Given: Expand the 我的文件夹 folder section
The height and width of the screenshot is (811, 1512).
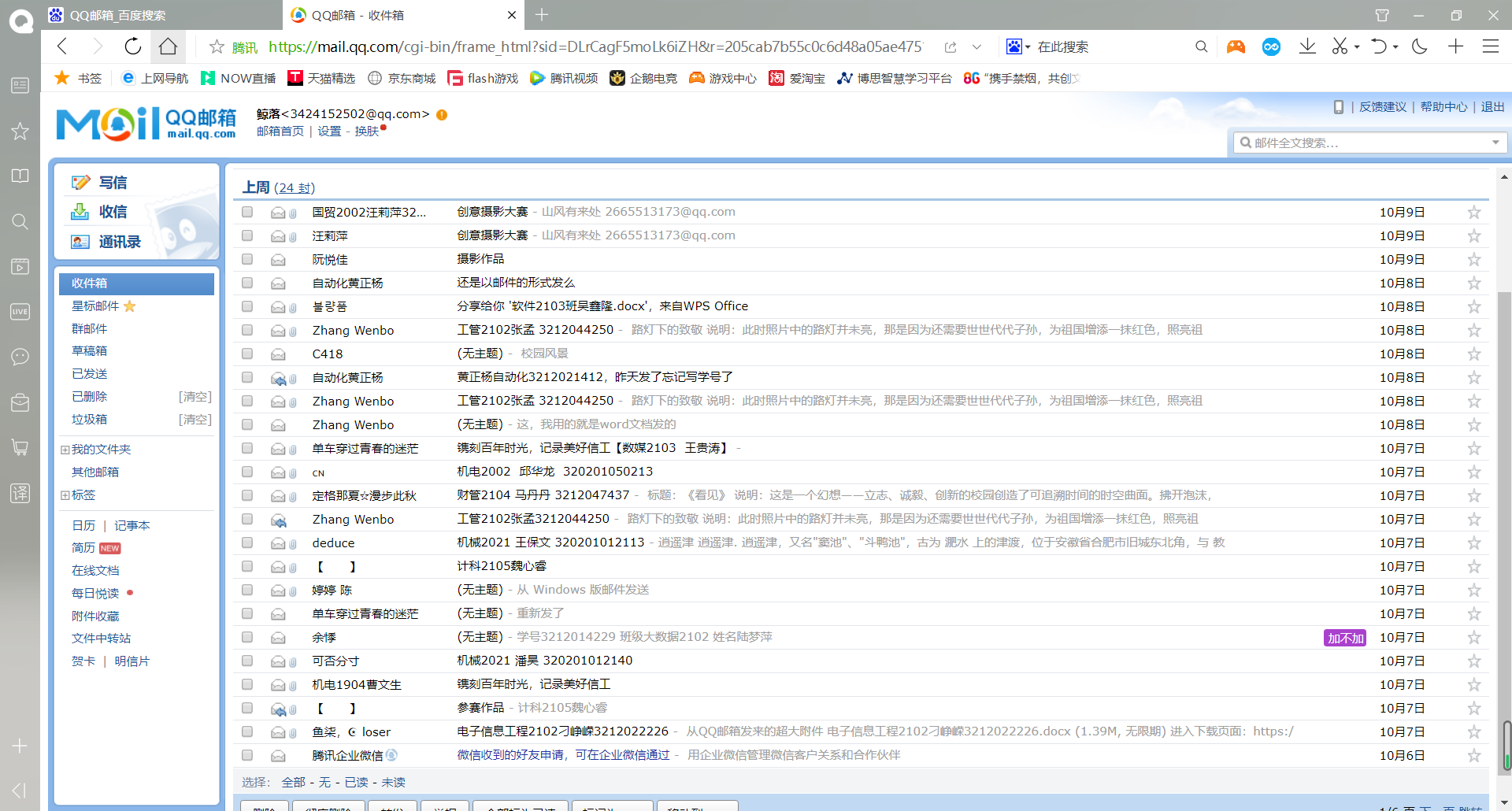Looking at the screenshot, I should pos(65,449).
